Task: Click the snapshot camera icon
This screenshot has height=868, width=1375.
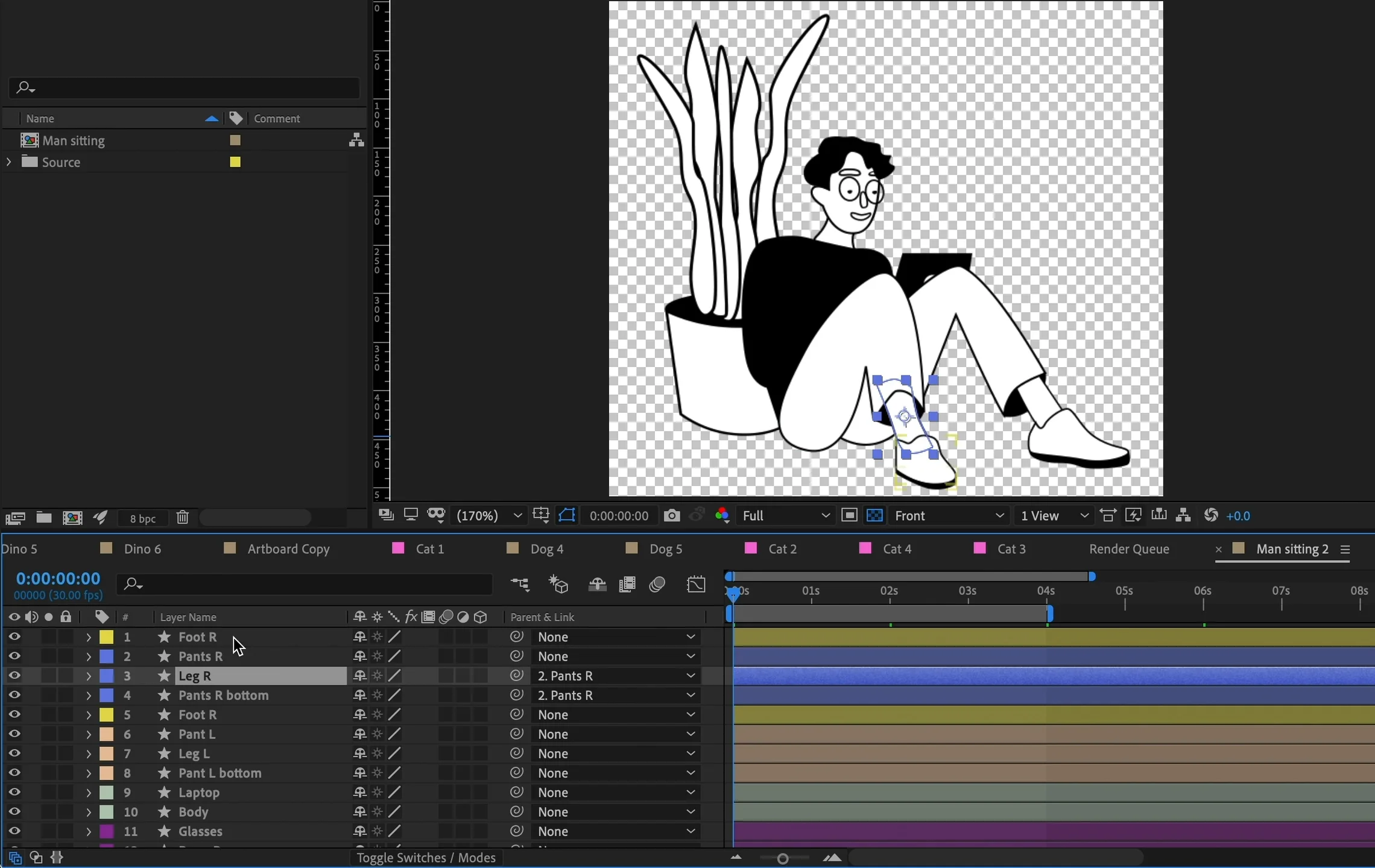Action: pos(671,515)
